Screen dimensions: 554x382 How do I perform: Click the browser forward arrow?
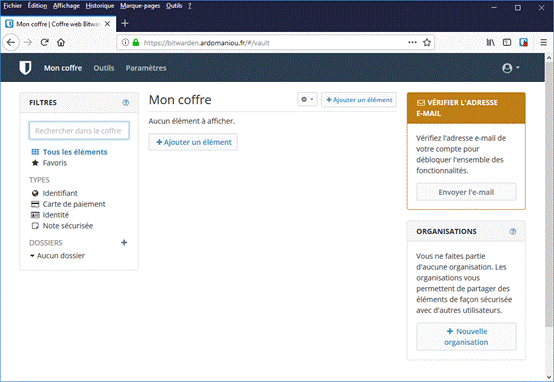click(x=28, y=42)
